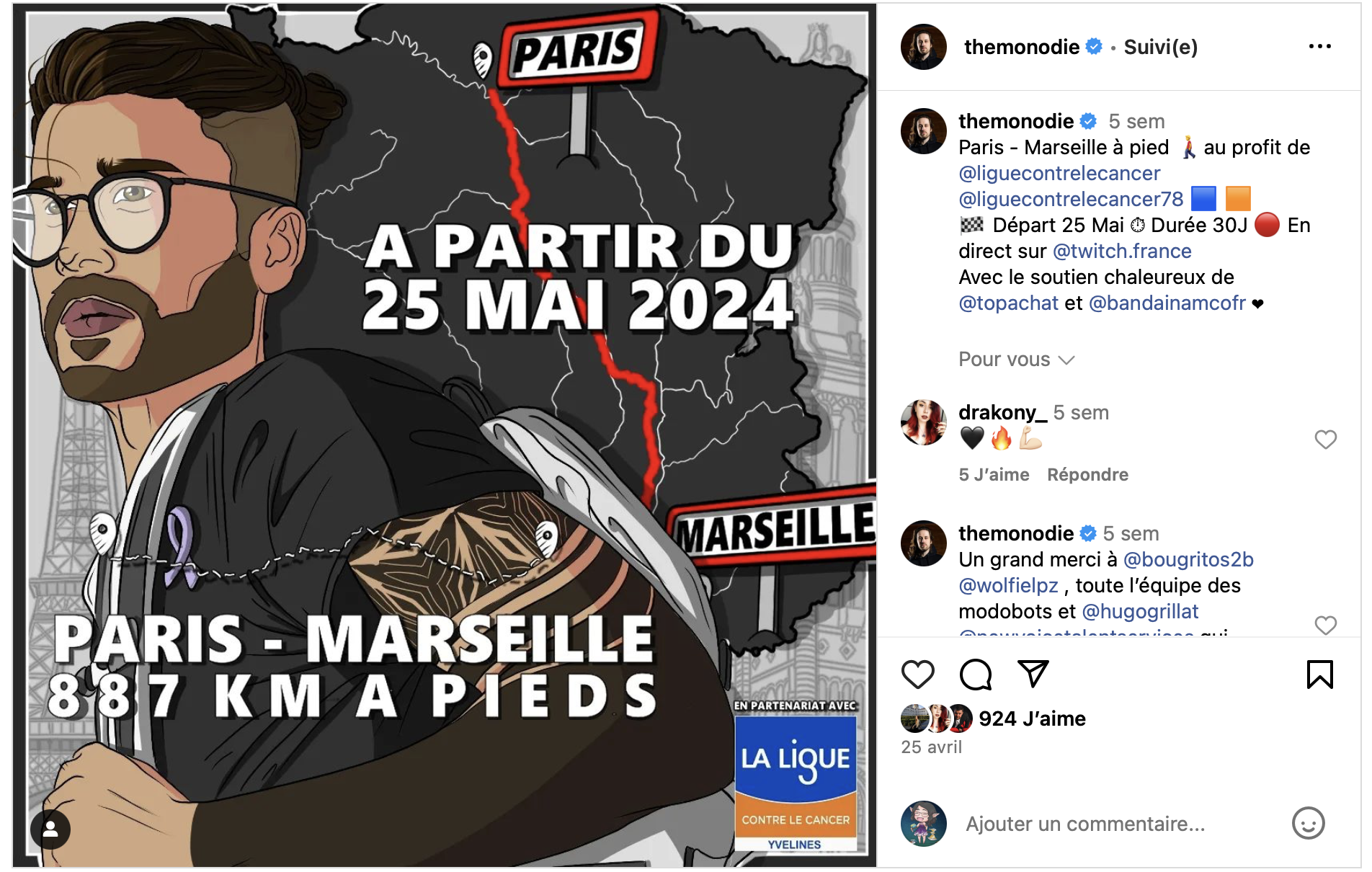Viewport: 1372px width, 872px height.
Task: Like the post with the heart icon
Action: point(917,675)
